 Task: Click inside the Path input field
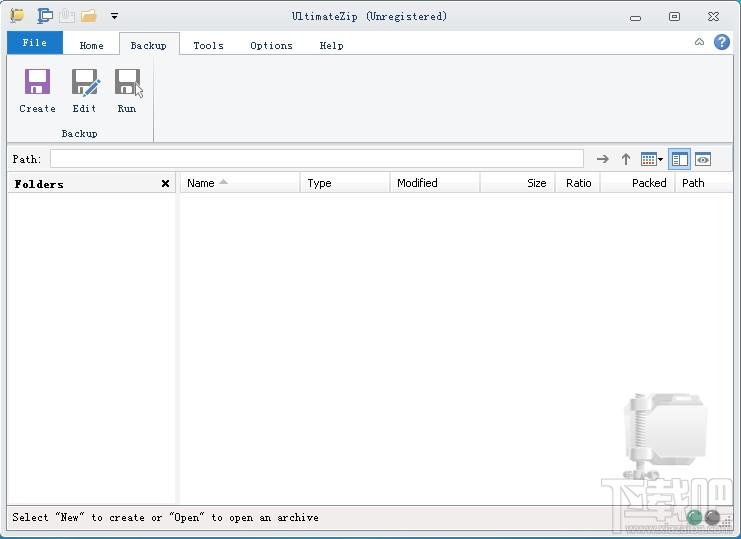click(x=317, y=159)
